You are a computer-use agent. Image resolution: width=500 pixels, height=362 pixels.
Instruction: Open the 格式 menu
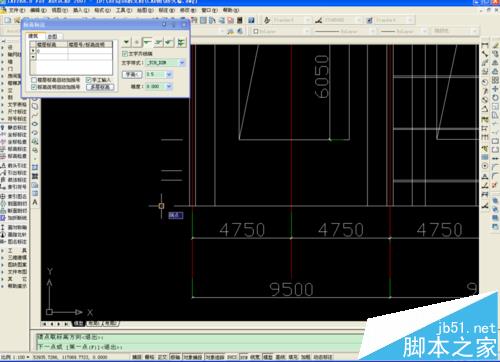click(x=102, y=10)
